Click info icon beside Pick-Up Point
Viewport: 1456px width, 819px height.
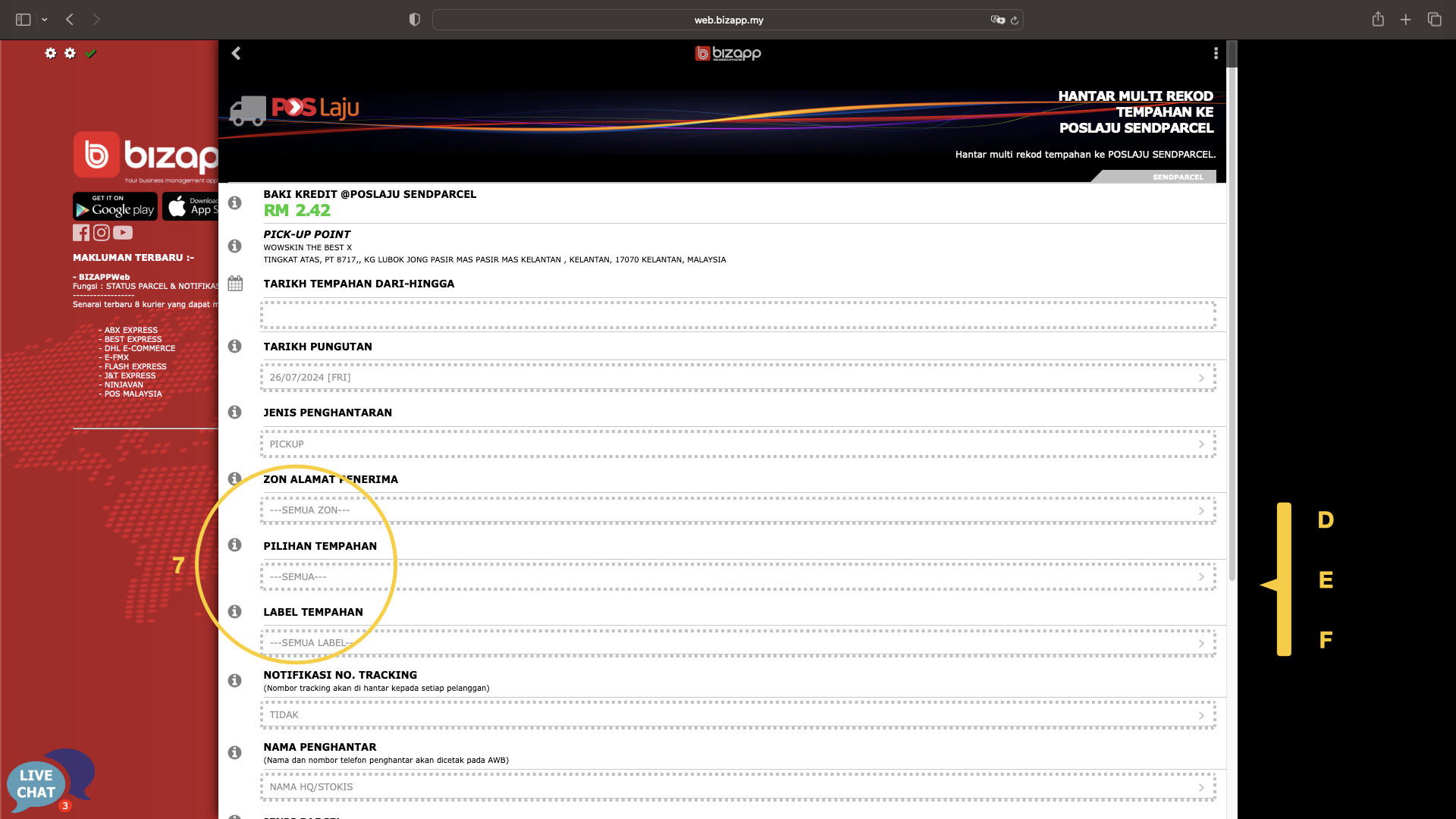pyautogui.click(x=235, y=246)
